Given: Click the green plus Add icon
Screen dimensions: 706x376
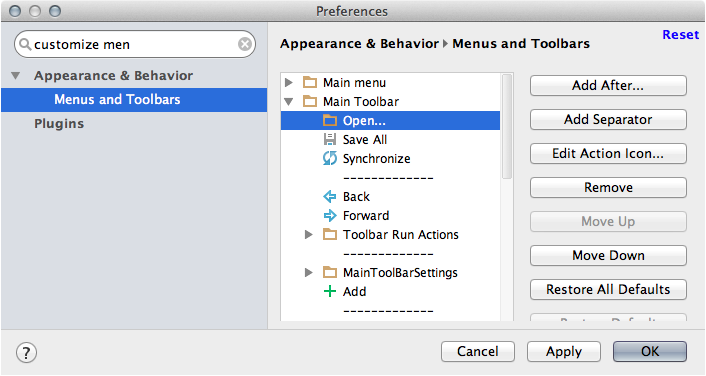Looking at the screenshot, I should (330, 291).
